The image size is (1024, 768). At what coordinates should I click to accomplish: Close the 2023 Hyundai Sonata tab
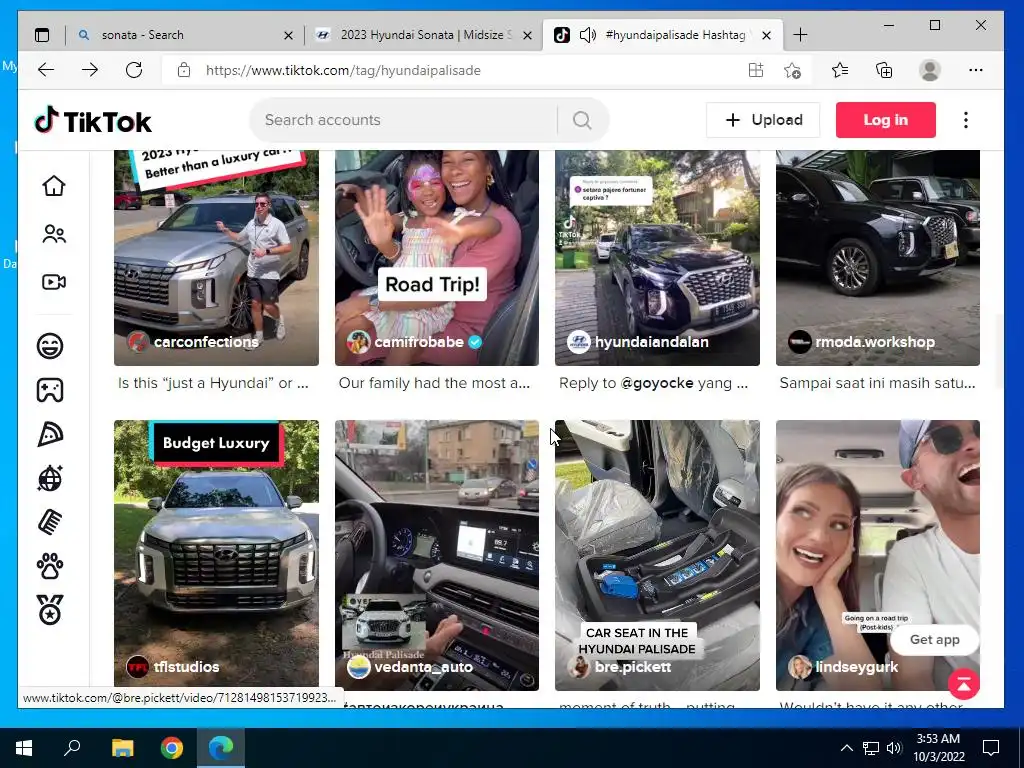point(528,35)
